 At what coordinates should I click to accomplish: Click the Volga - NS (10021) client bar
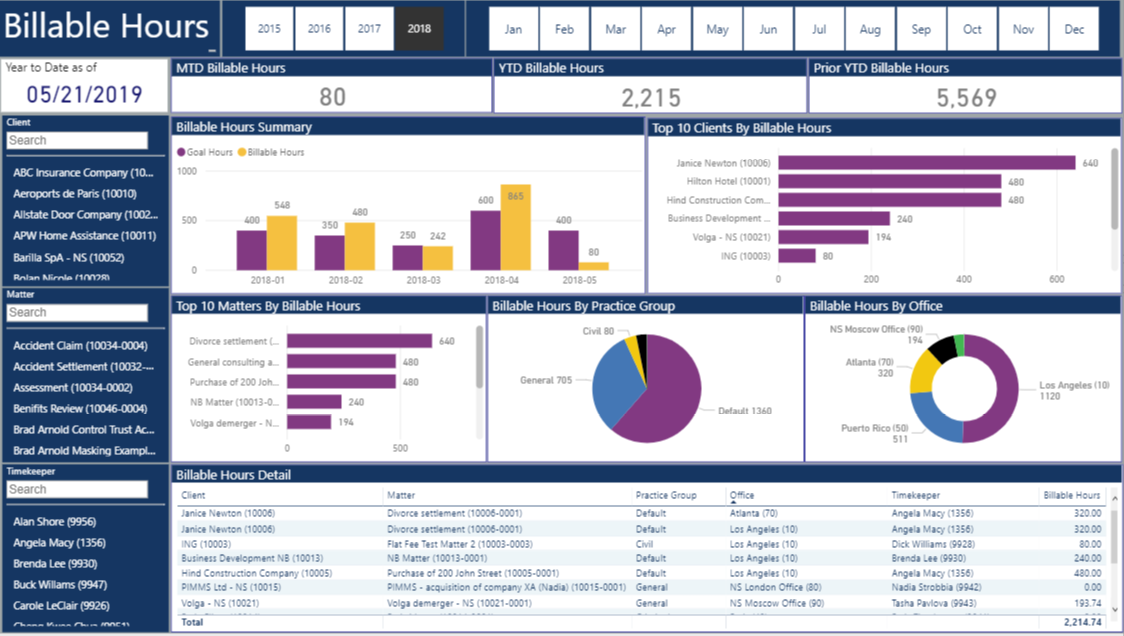823,237
